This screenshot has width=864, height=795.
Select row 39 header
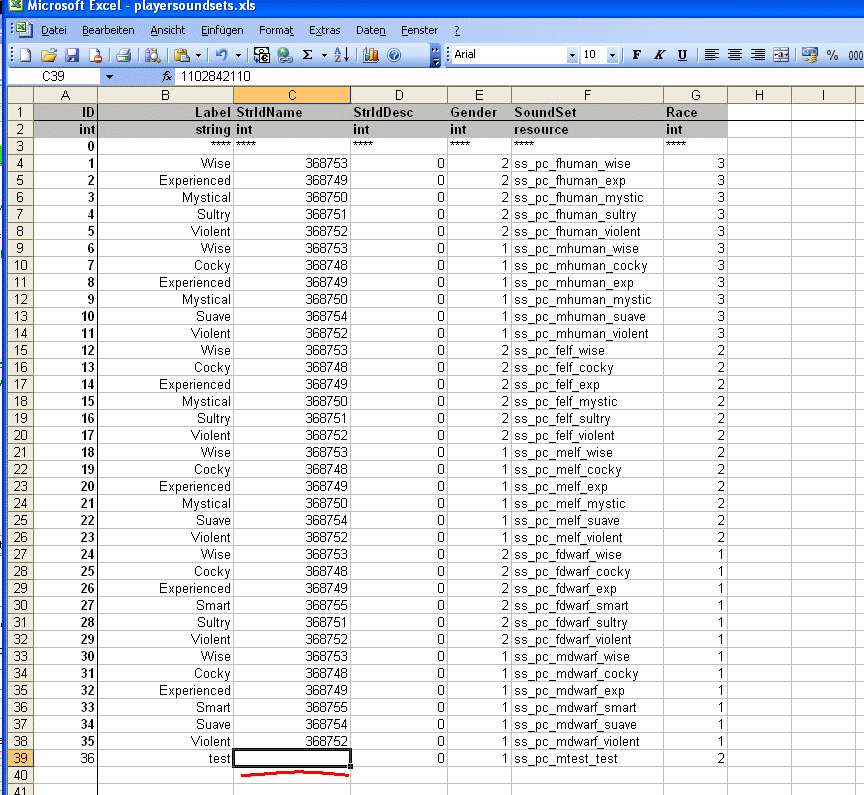tap(17, 758)
